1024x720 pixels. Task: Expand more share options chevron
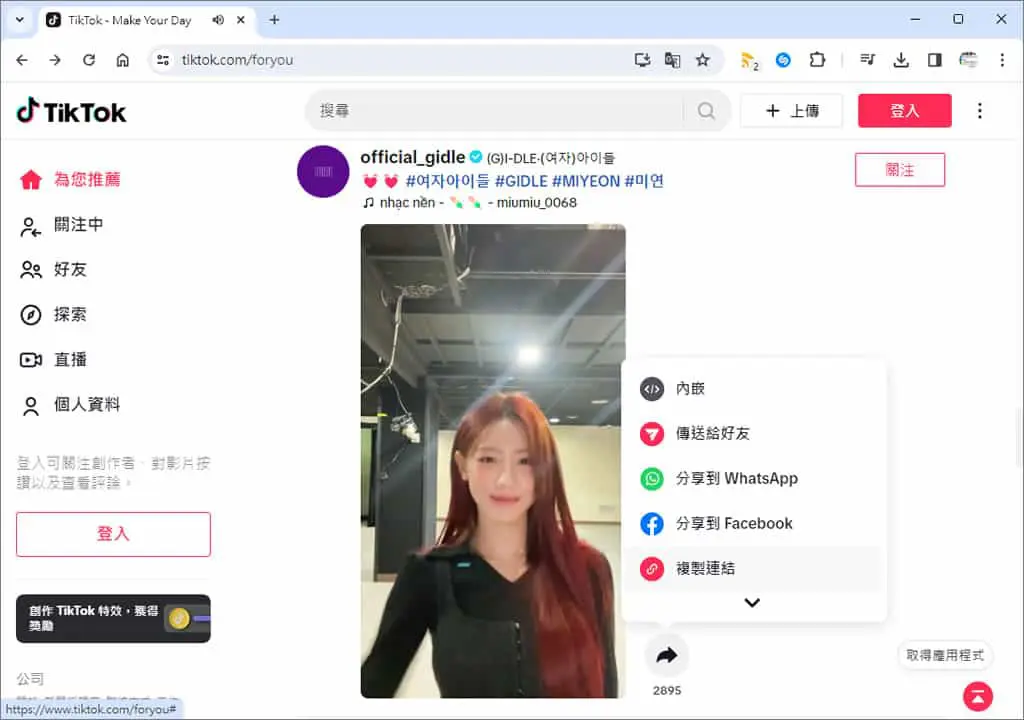(752, 602)
